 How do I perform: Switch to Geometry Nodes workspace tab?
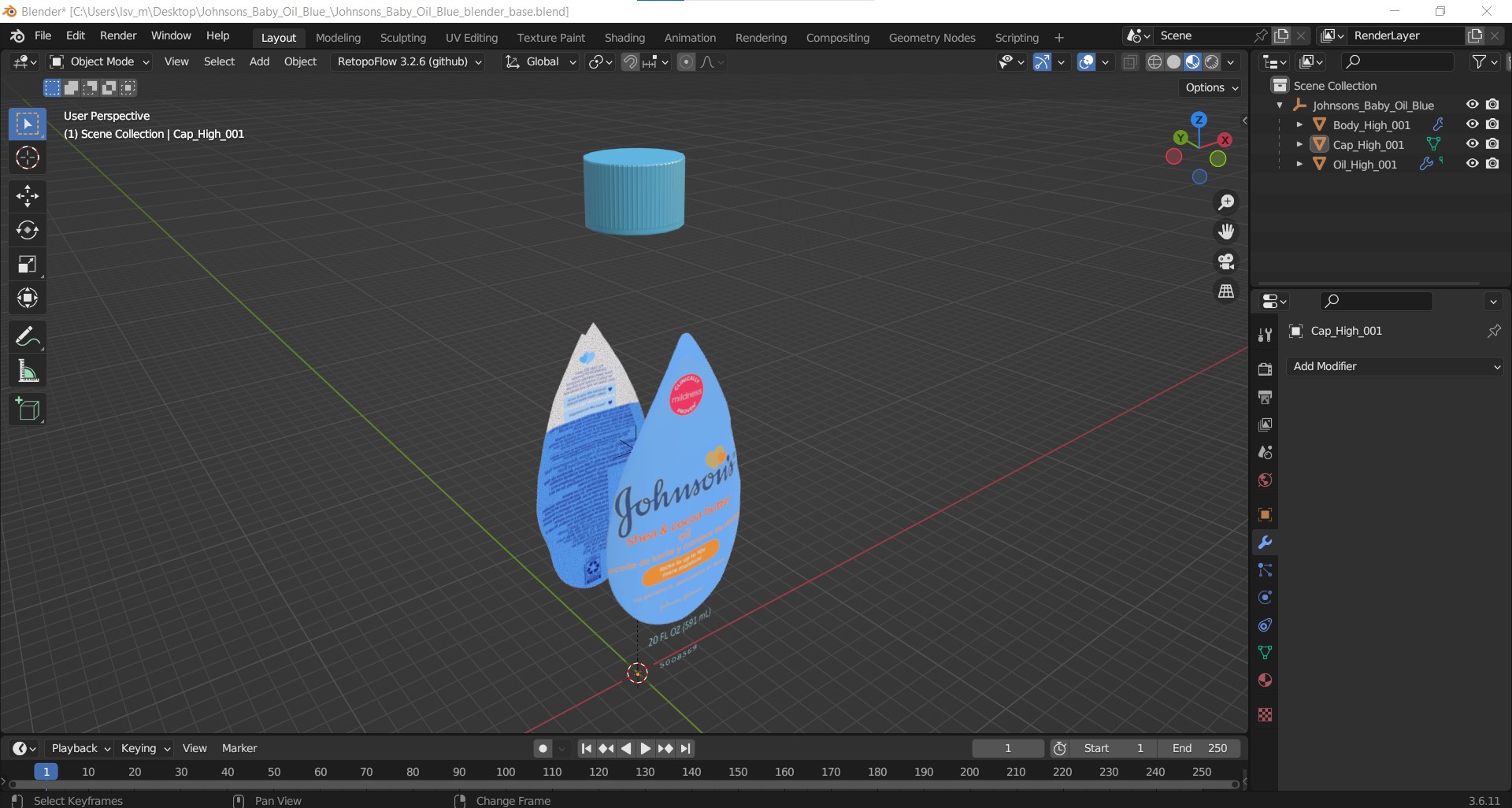pyautogui.click(x=932, y=38)
